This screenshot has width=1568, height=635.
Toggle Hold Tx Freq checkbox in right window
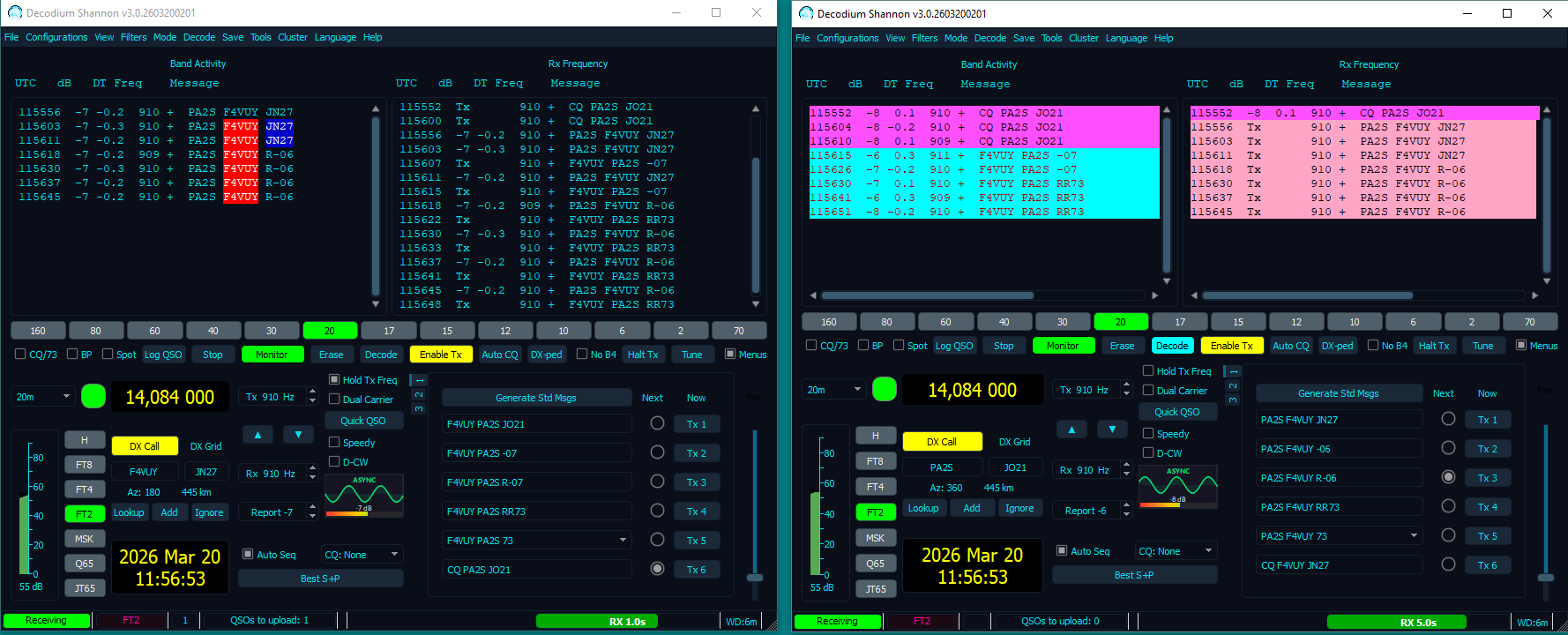click(x=1148, y=371)
